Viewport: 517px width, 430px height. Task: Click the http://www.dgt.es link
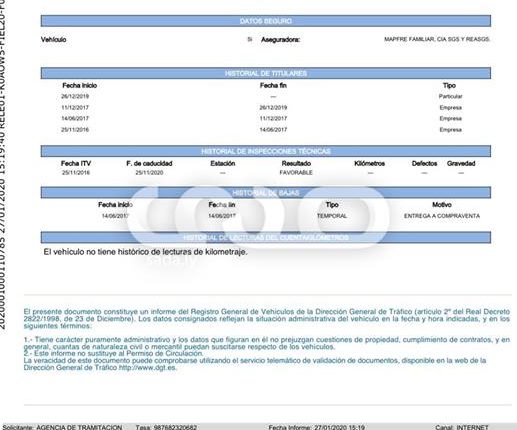click(x=148, y=368)
